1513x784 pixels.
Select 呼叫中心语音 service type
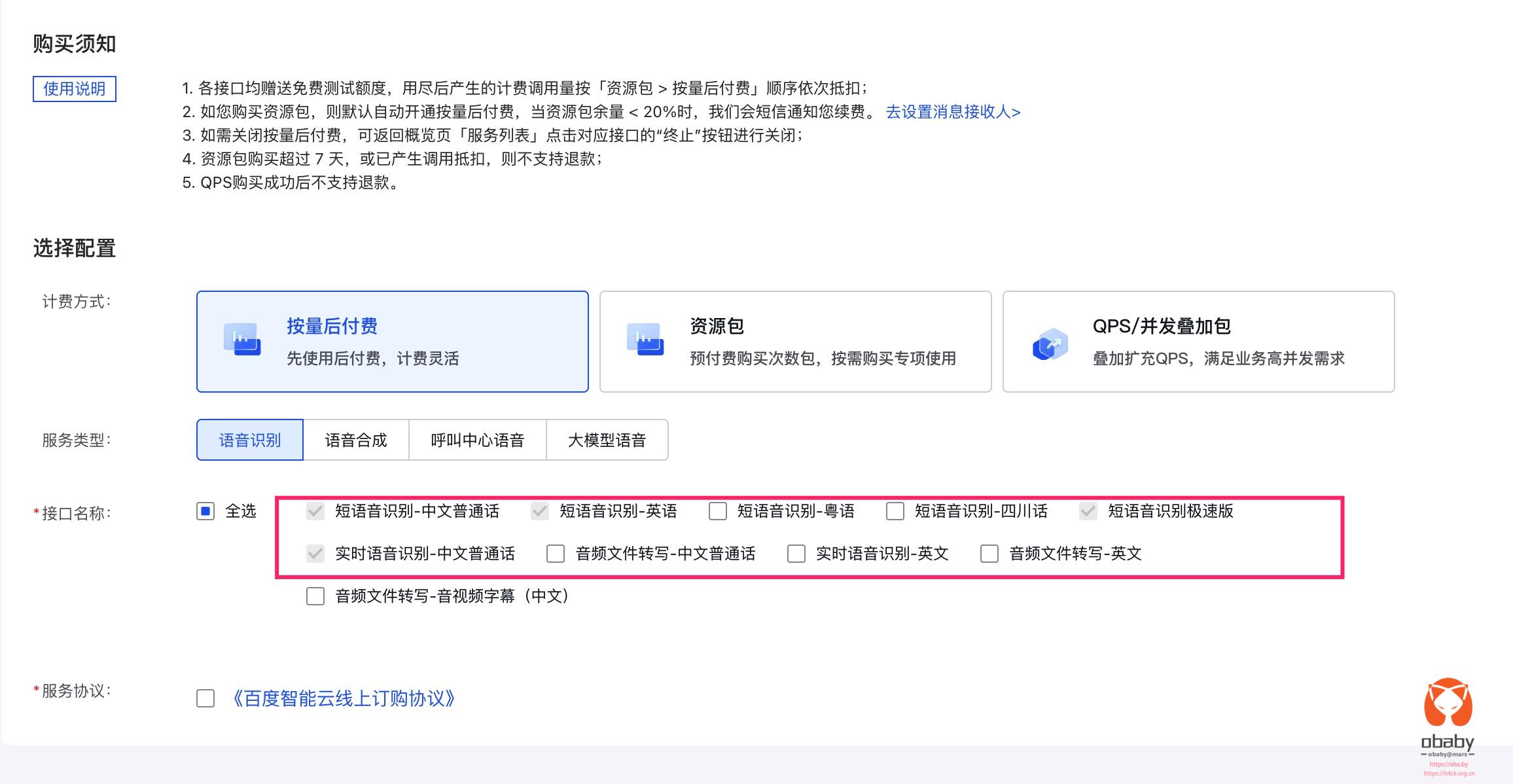(x=477, y=440)
